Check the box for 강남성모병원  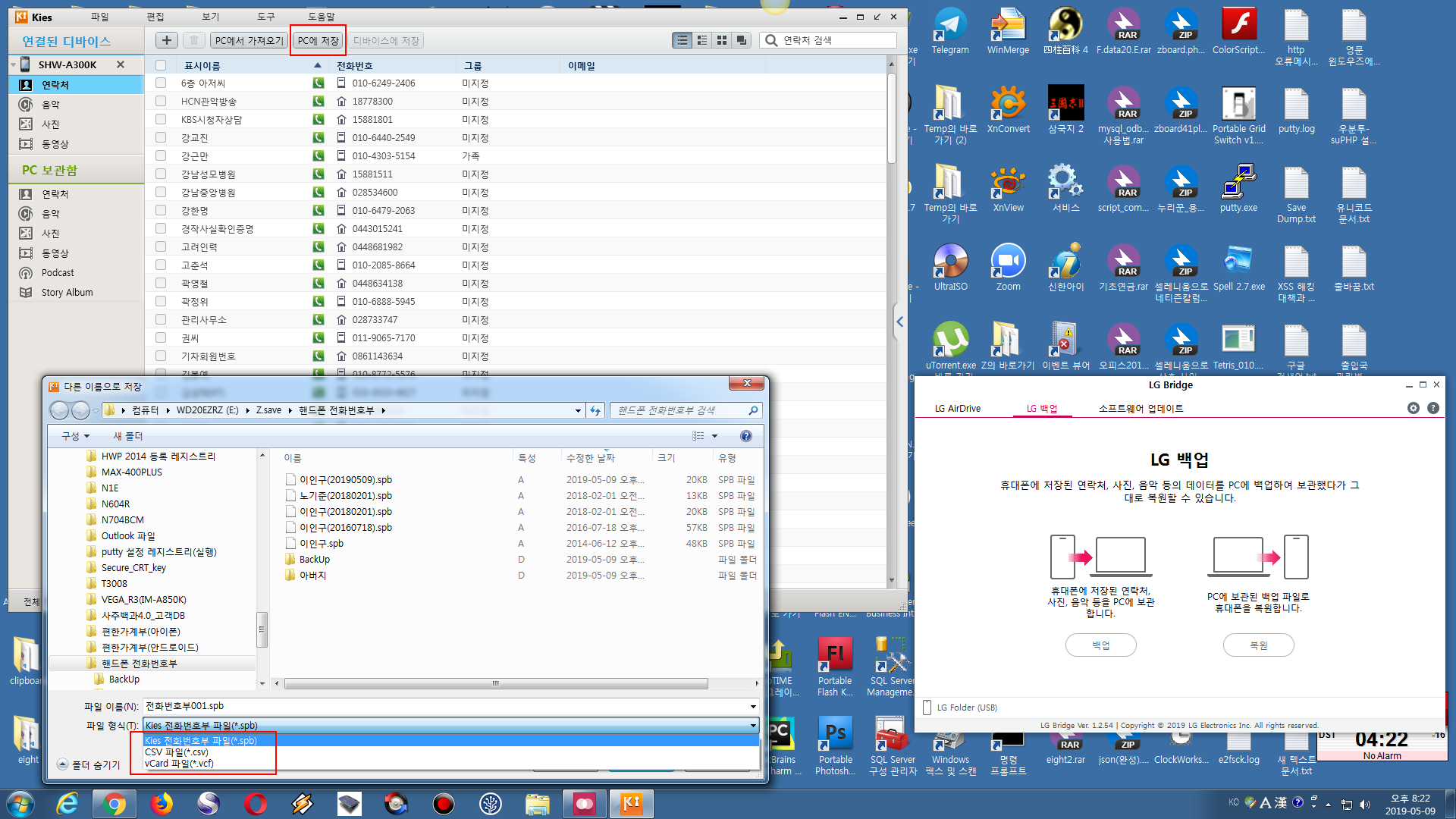click(161, 174)
